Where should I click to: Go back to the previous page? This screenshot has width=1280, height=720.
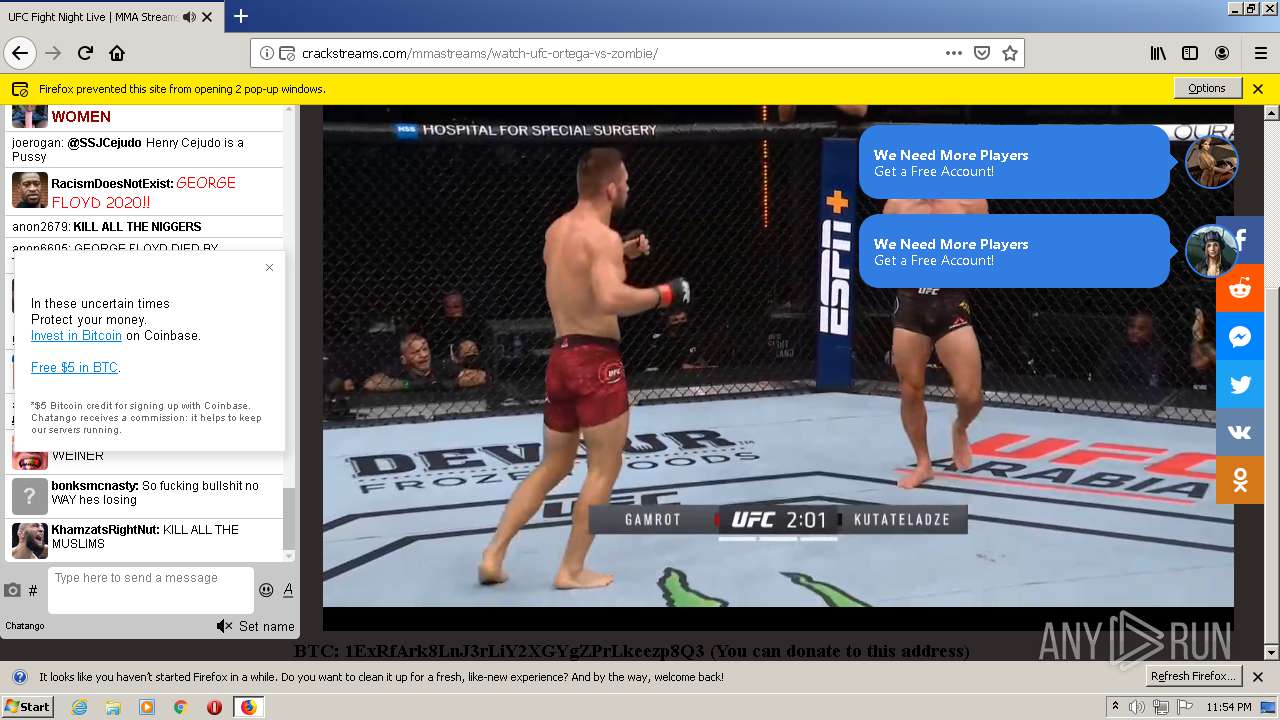pos(20,53)
